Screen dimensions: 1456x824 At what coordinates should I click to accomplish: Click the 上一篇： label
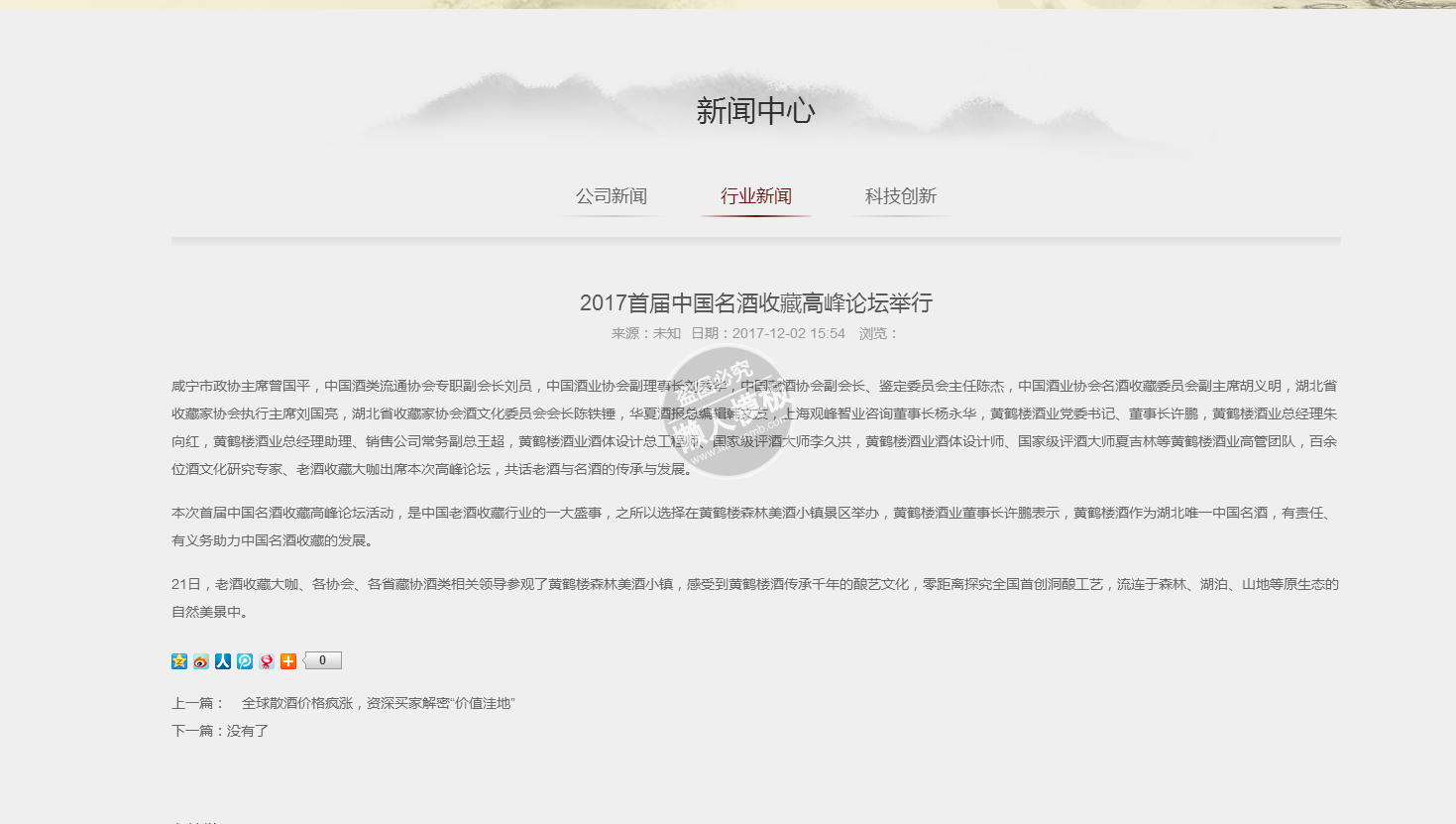198,703
